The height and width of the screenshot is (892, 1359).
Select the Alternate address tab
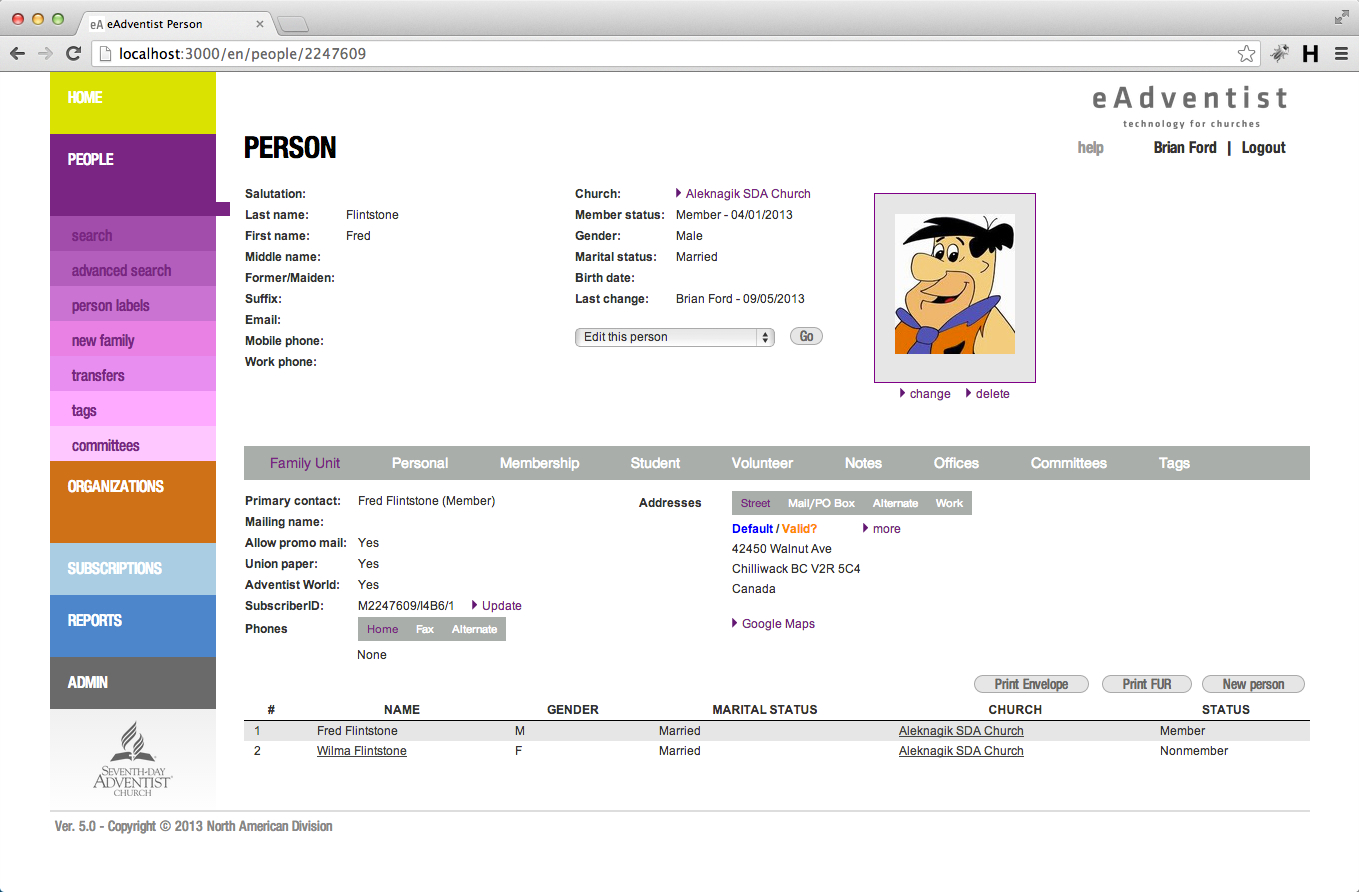(895, 503)
